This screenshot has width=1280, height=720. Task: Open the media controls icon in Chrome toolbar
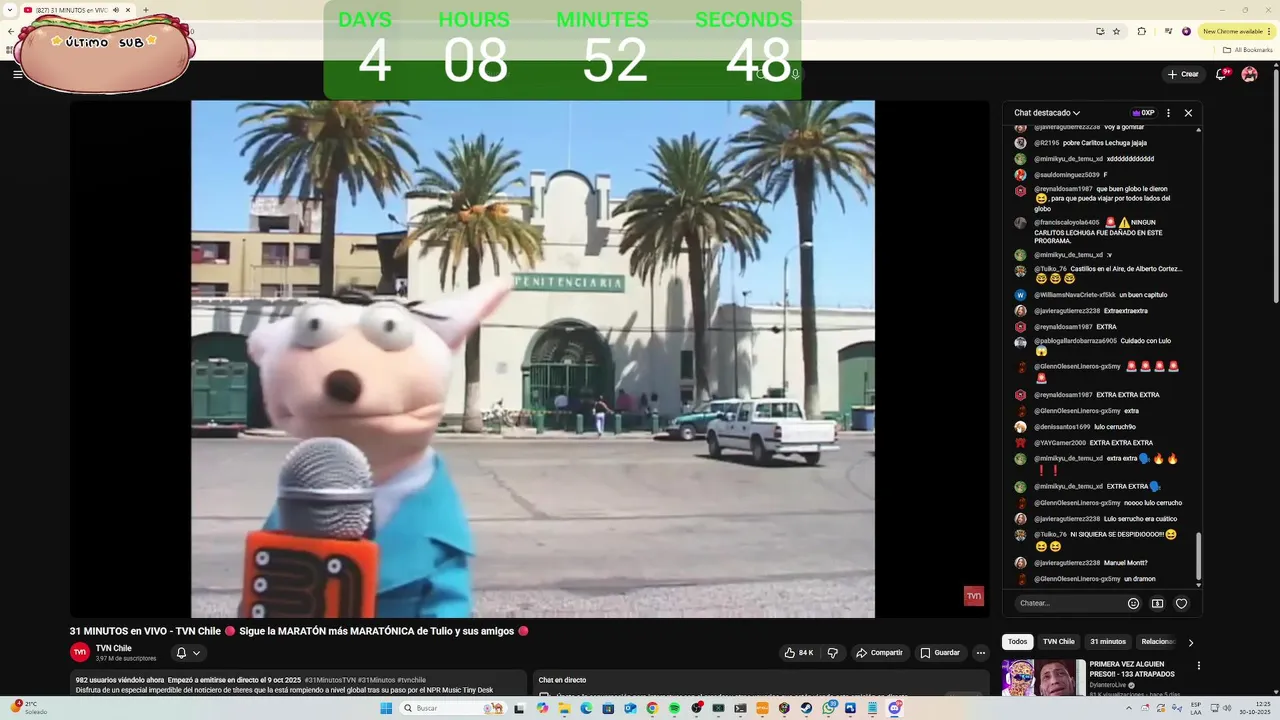click(1167, 31)
